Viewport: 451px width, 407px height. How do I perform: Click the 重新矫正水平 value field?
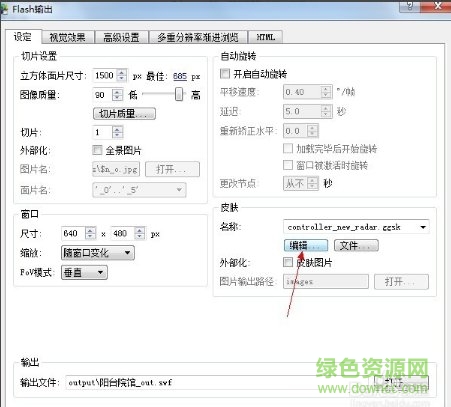point(296,131)
